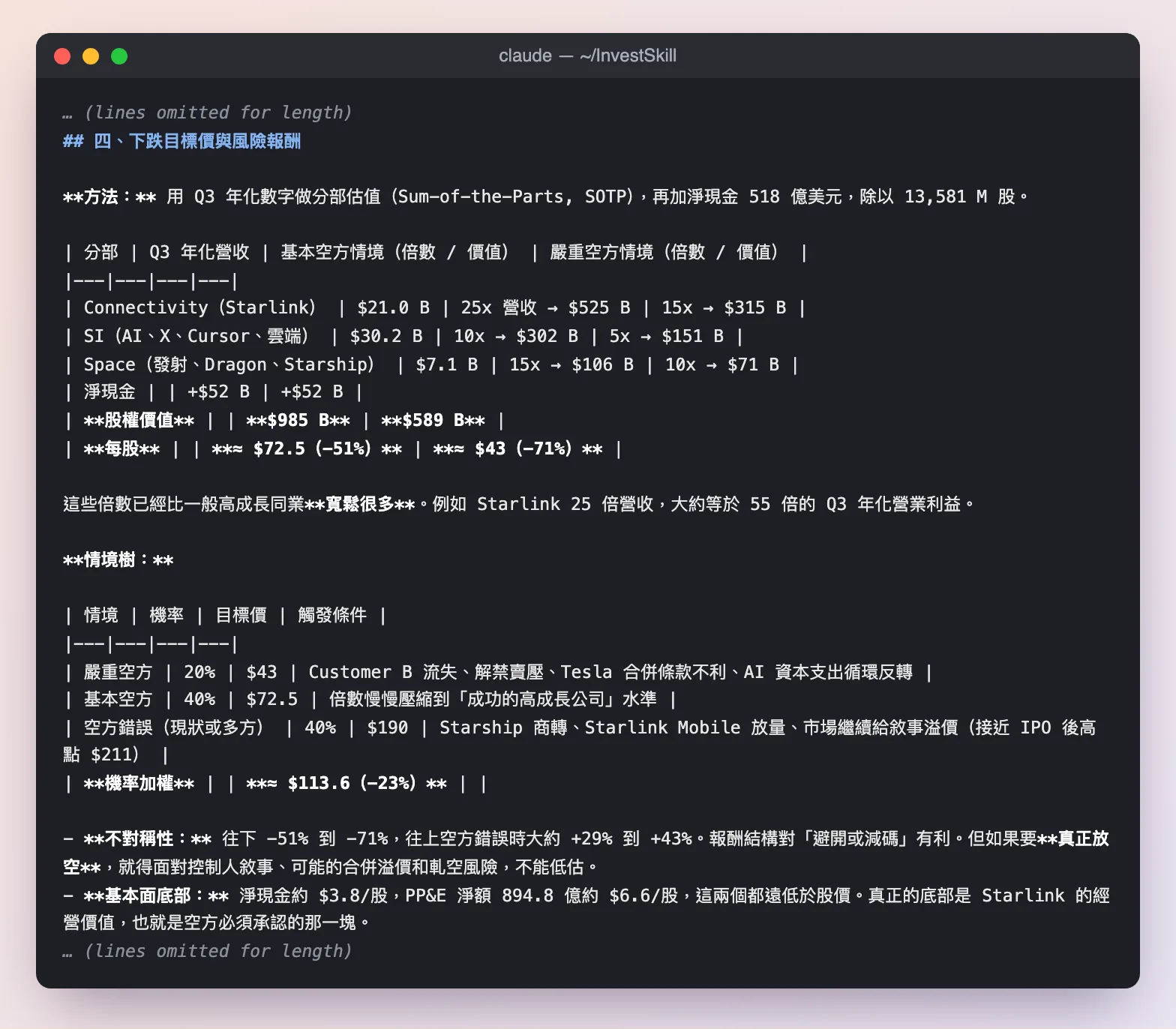Click the '5x → $151 B' cell
1176x1029 pixels.
(666, 336)
